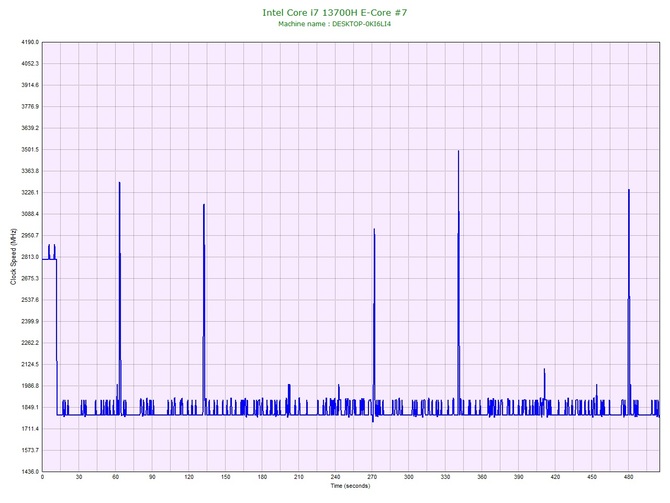The width and height of the screenshot is (670, 503).
Task: Click the clock spike peak near 480 seconds
Action: coord(629,190)
